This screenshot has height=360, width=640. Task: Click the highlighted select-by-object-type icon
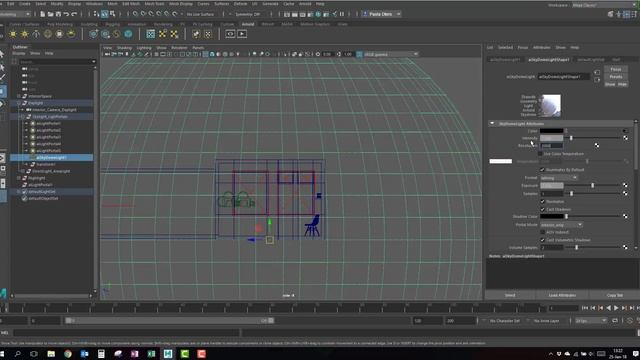104,14
